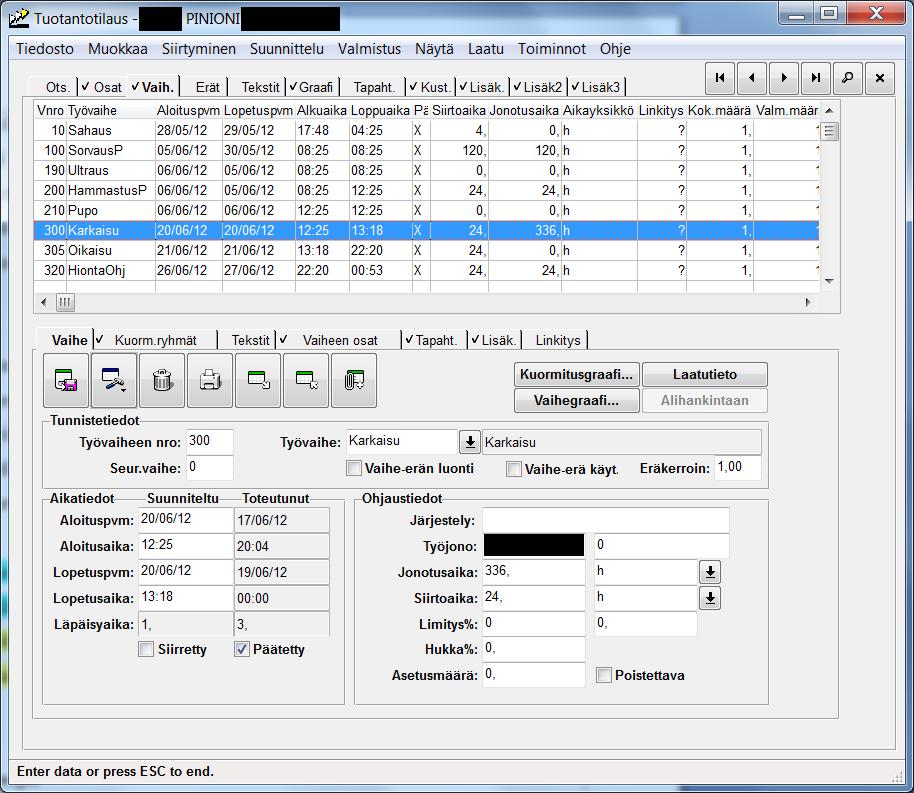The width and height of the screenshot is (914, 793).
Task: Click the Alihankintaan button
Action: [x=705, y=400]
